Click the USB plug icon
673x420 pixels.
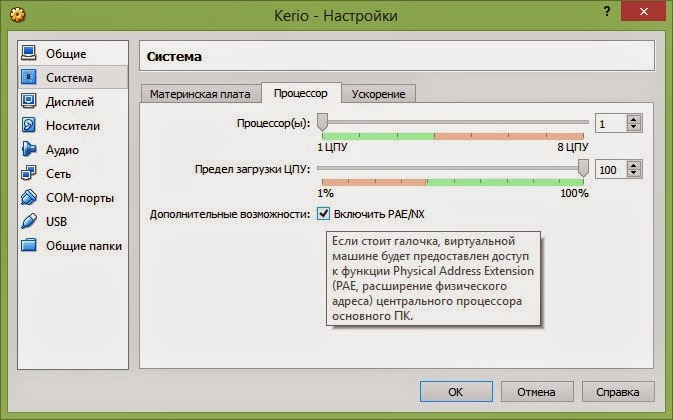(29, 221)
